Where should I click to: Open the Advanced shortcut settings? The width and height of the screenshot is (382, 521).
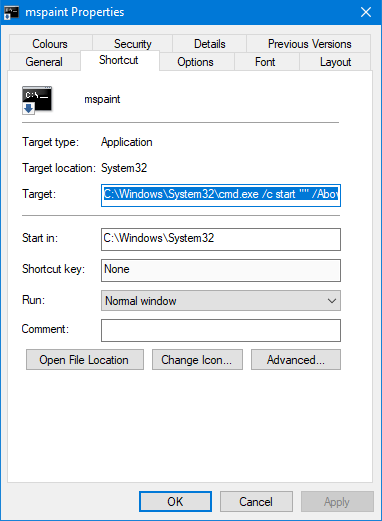coord(296,360)
